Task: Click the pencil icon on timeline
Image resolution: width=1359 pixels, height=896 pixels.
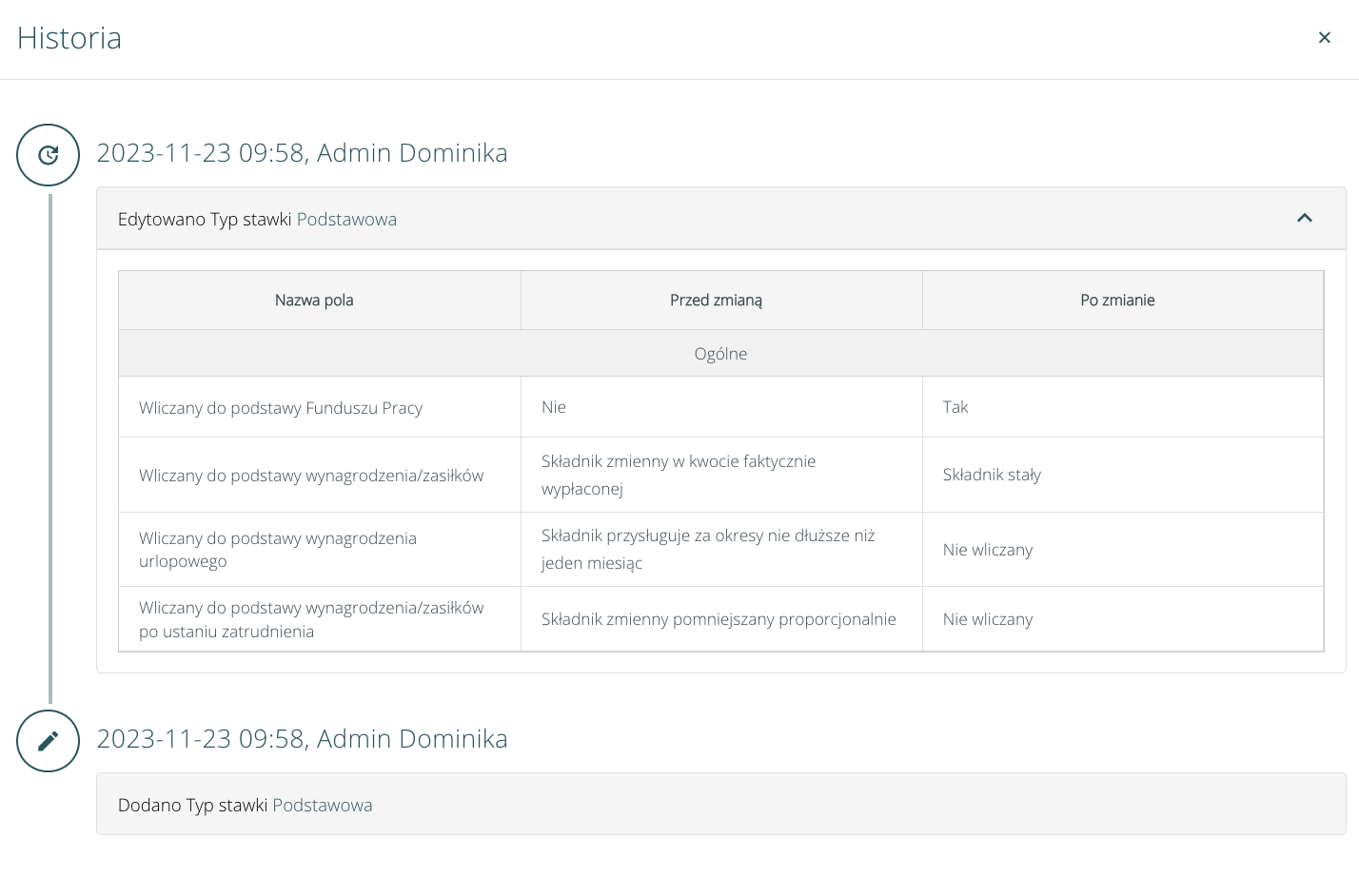Action: (x=48, y=741)
